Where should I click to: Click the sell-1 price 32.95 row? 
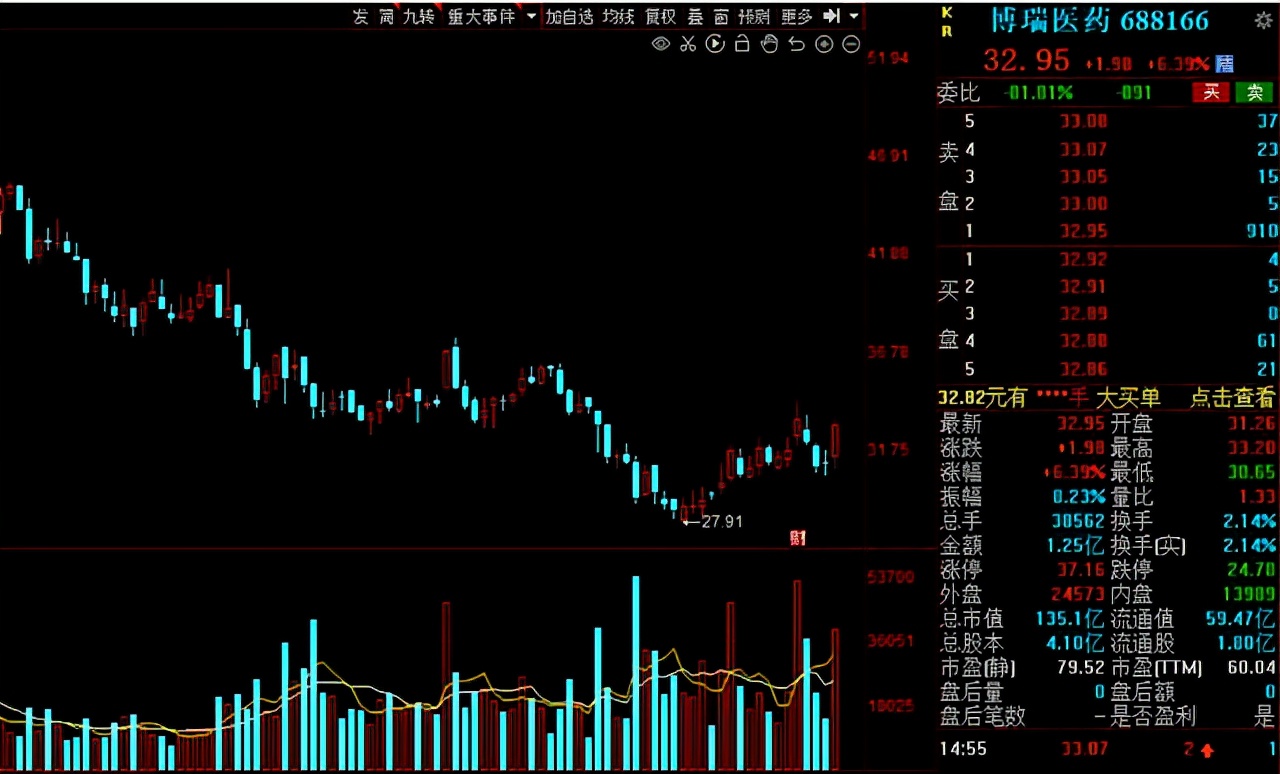click(1108, 230)
